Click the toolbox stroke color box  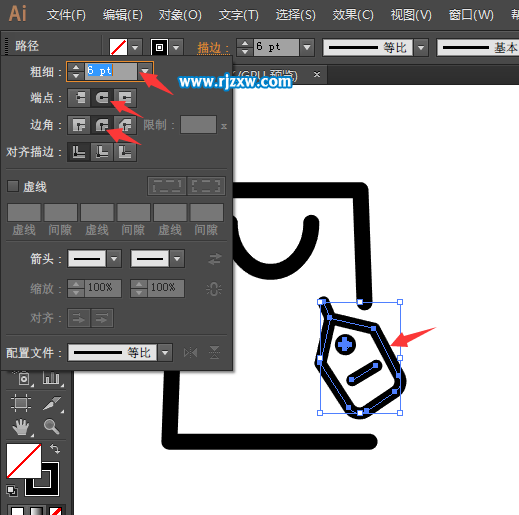[x=50, y=487]
